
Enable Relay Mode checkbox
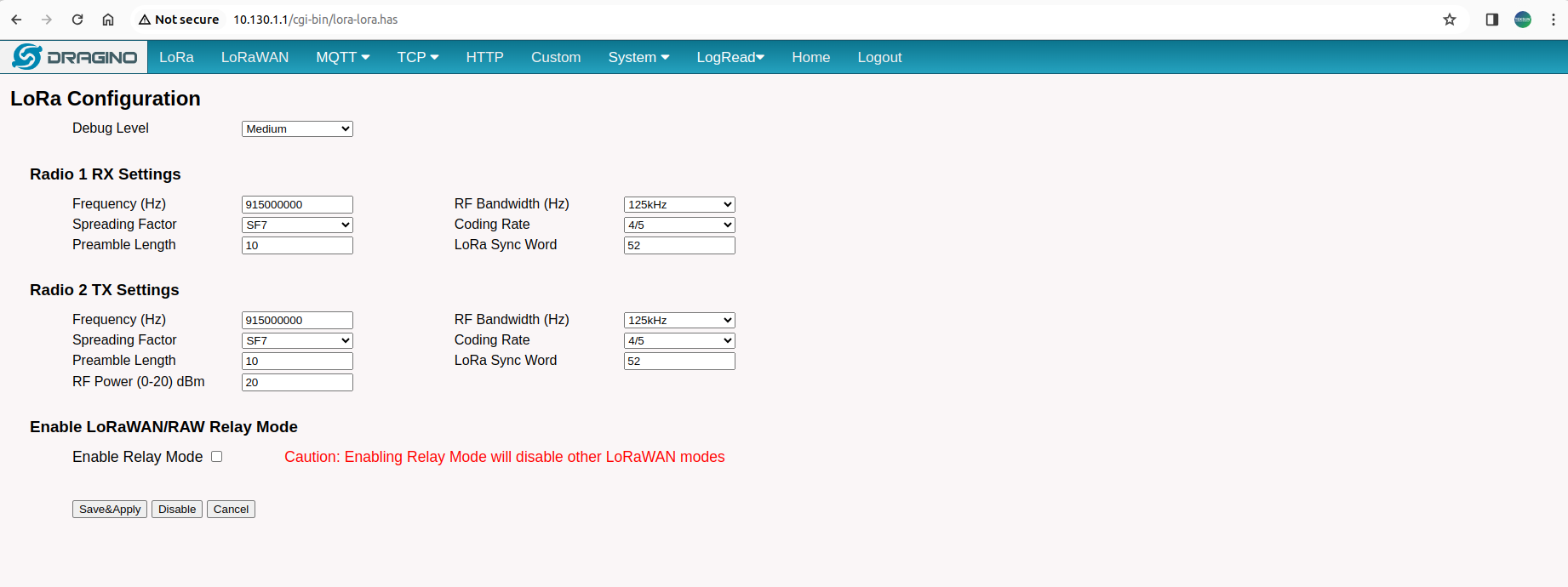coord(217,457)
